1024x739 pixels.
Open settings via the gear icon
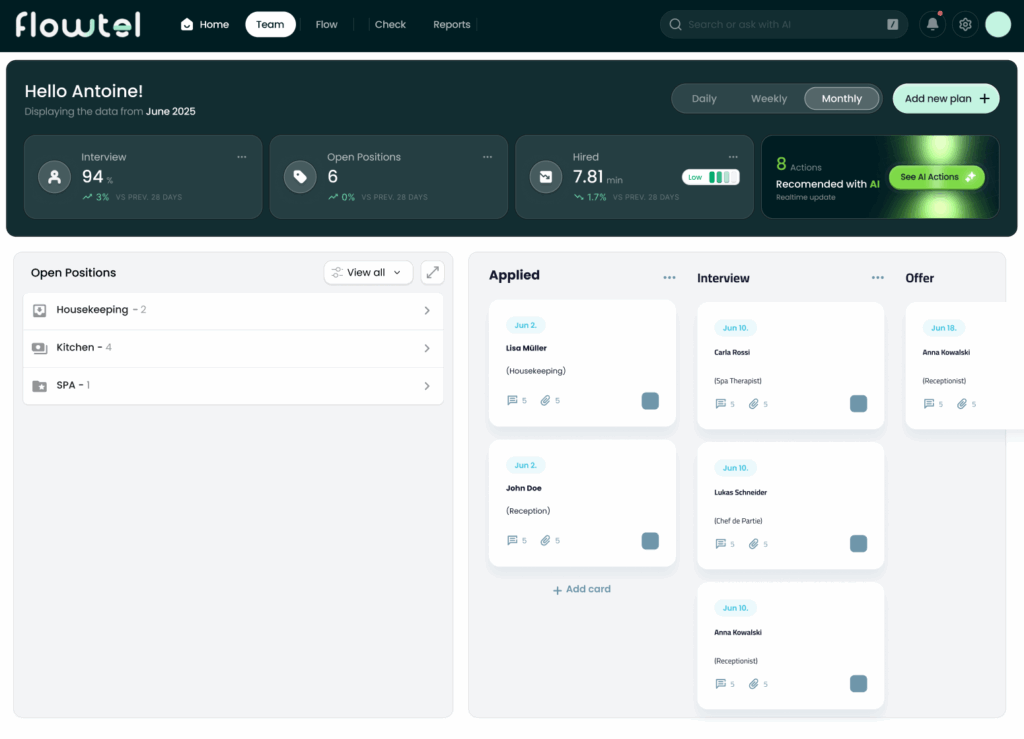pyautogui.click(x=965, y=25)
